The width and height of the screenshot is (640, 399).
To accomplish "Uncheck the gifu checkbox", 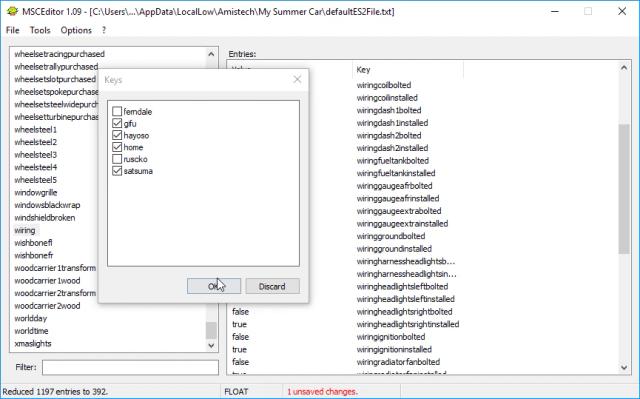I will (x=117, y=123).
